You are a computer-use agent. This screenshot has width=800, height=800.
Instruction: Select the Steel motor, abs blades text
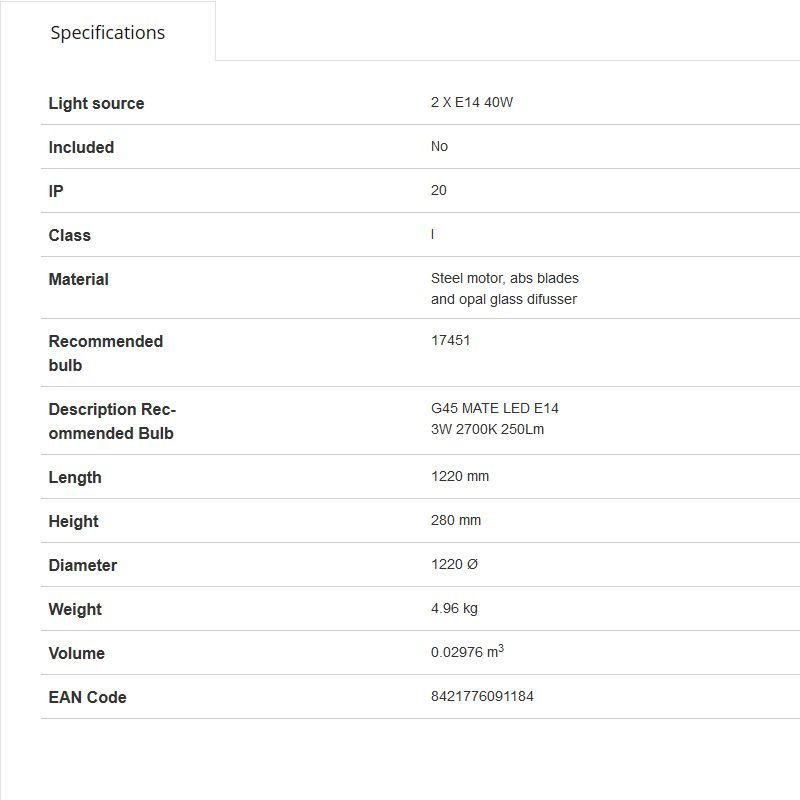click(x=505, y=278)
